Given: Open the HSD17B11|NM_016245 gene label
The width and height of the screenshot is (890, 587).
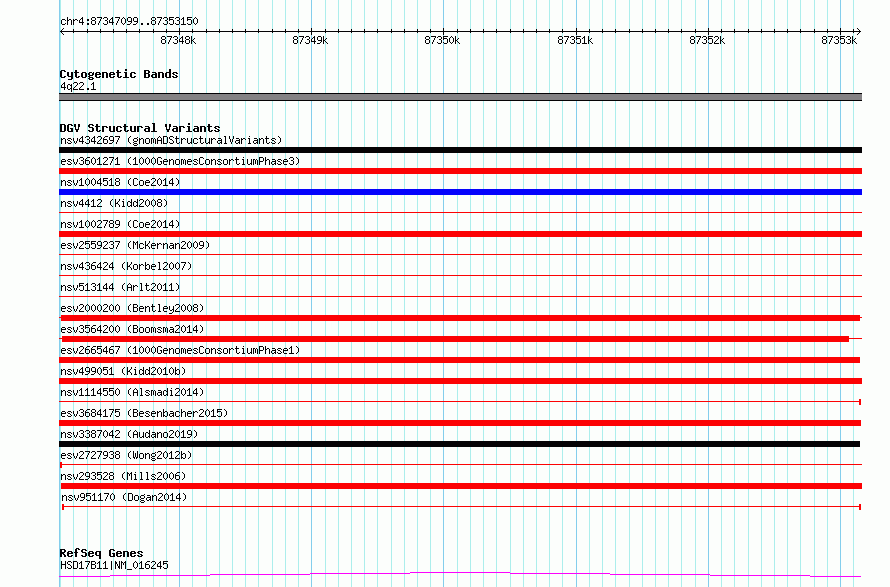Looking at the screenshot, I should point(114,565).
